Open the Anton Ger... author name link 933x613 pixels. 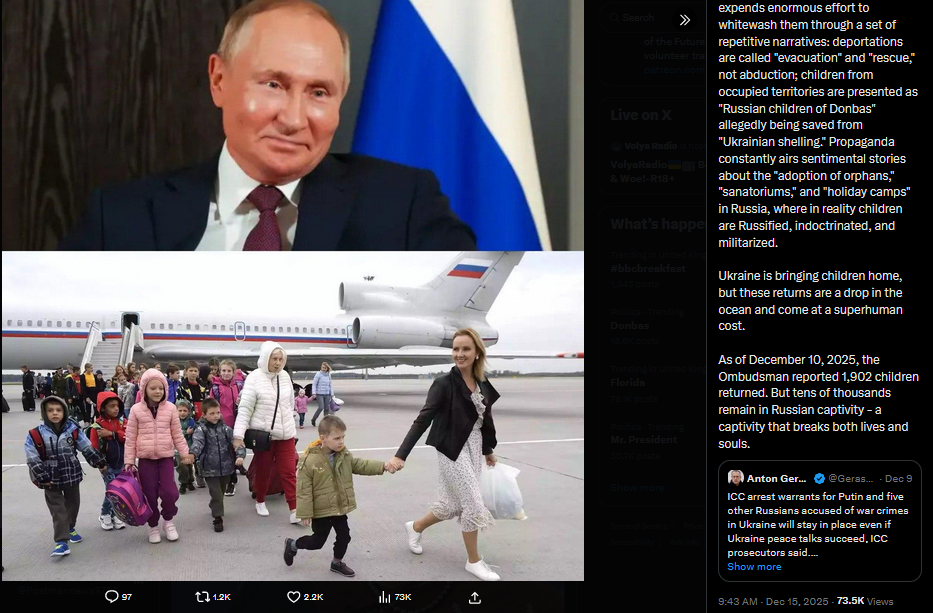pyautogui.click(x=777, y=478)
